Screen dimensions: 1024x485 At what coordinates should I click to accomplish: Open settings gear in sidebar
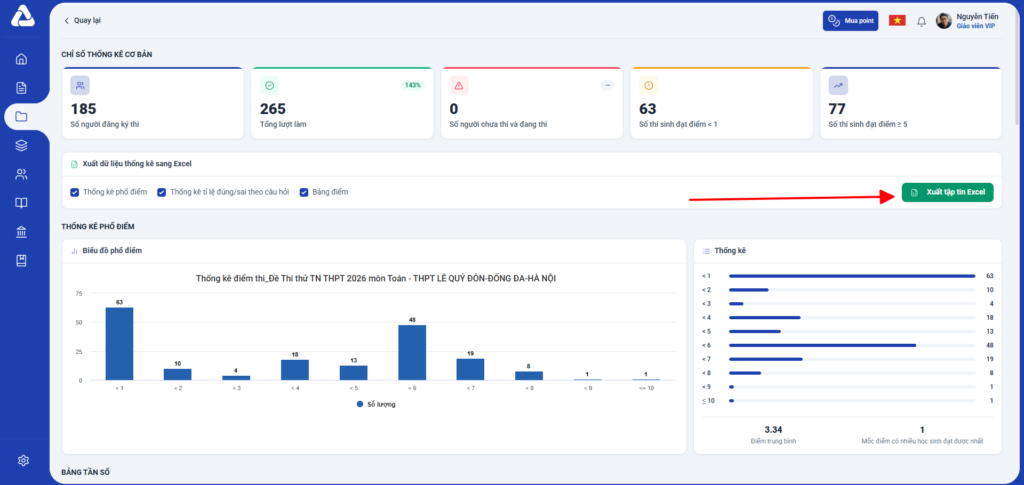coord(24,461)
